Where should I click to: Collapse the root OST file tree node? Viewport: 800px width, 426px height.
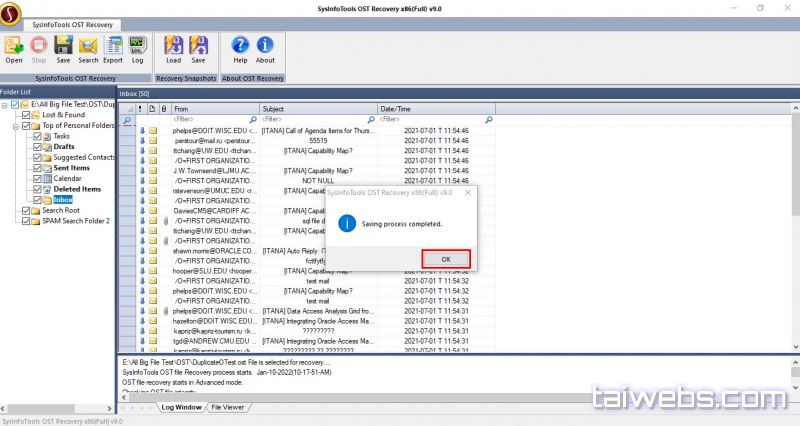pos(5,105)
